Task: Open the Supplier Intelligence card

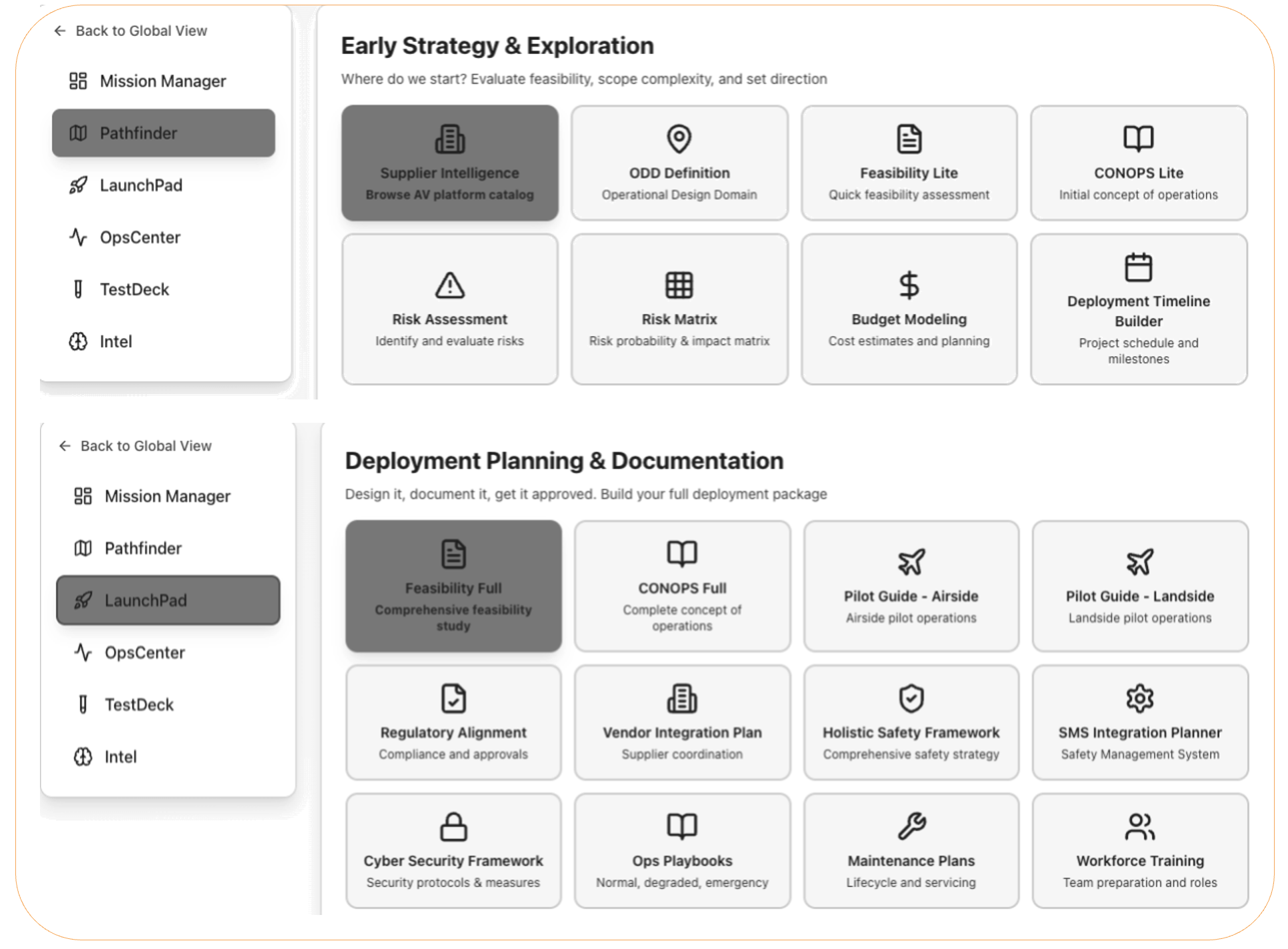Action: coord(449,163)
